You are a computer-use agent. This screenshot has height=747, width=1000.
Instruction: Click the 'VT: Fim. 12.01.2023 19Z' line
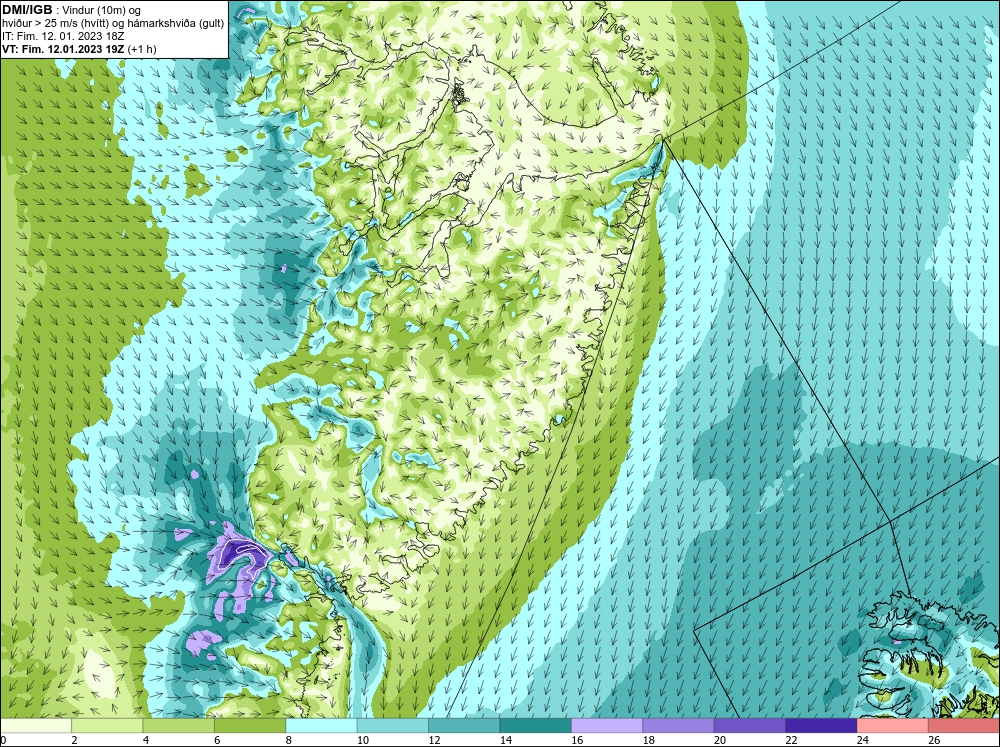click(x=64, y=49)
